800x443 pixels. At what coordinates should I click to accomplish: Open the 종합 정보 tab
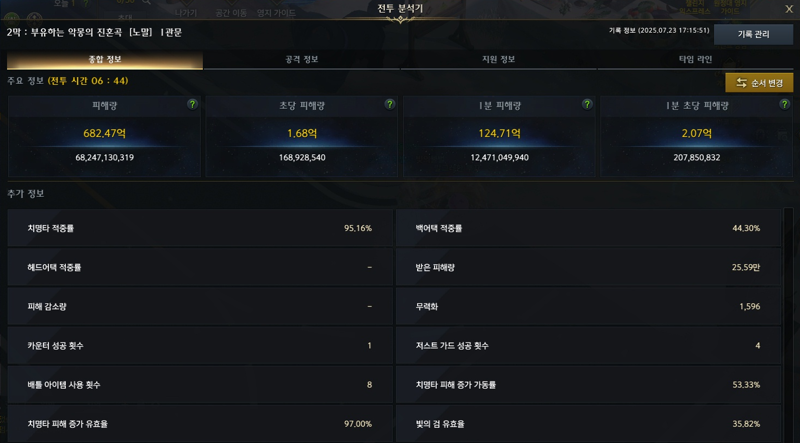(105, 59)
